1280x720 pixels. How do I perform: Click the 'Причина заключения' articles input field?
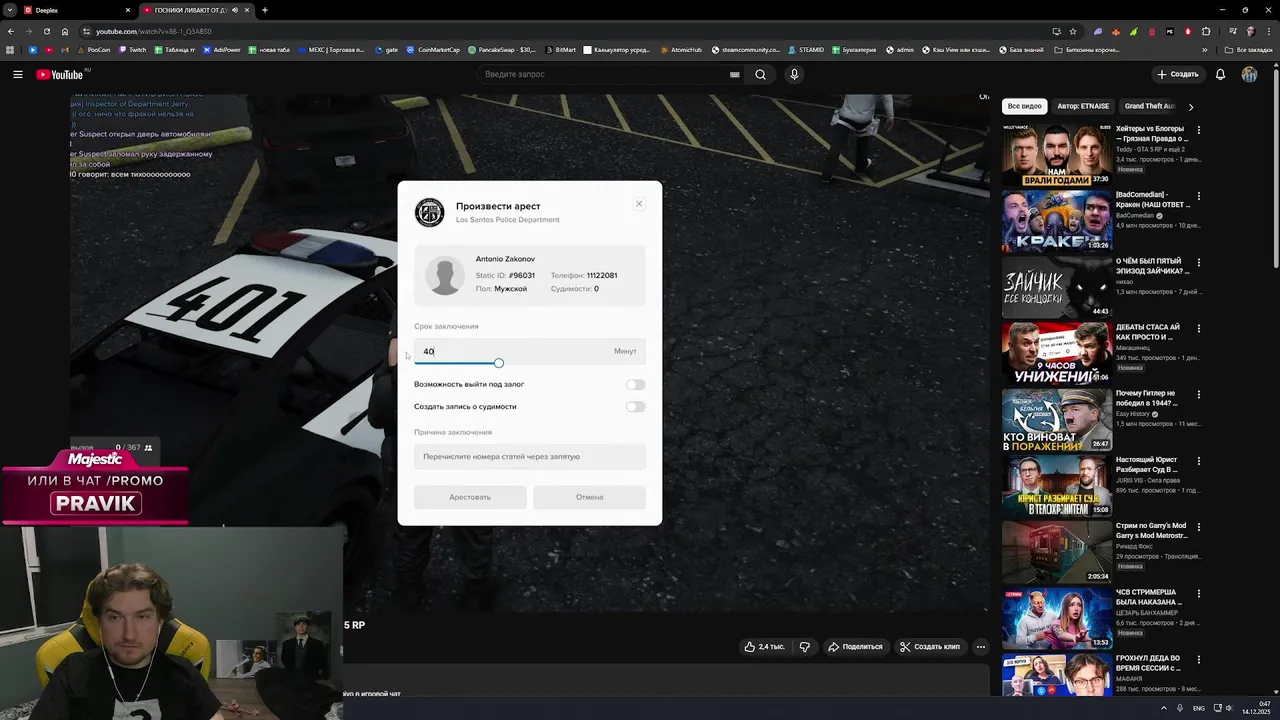530,457
